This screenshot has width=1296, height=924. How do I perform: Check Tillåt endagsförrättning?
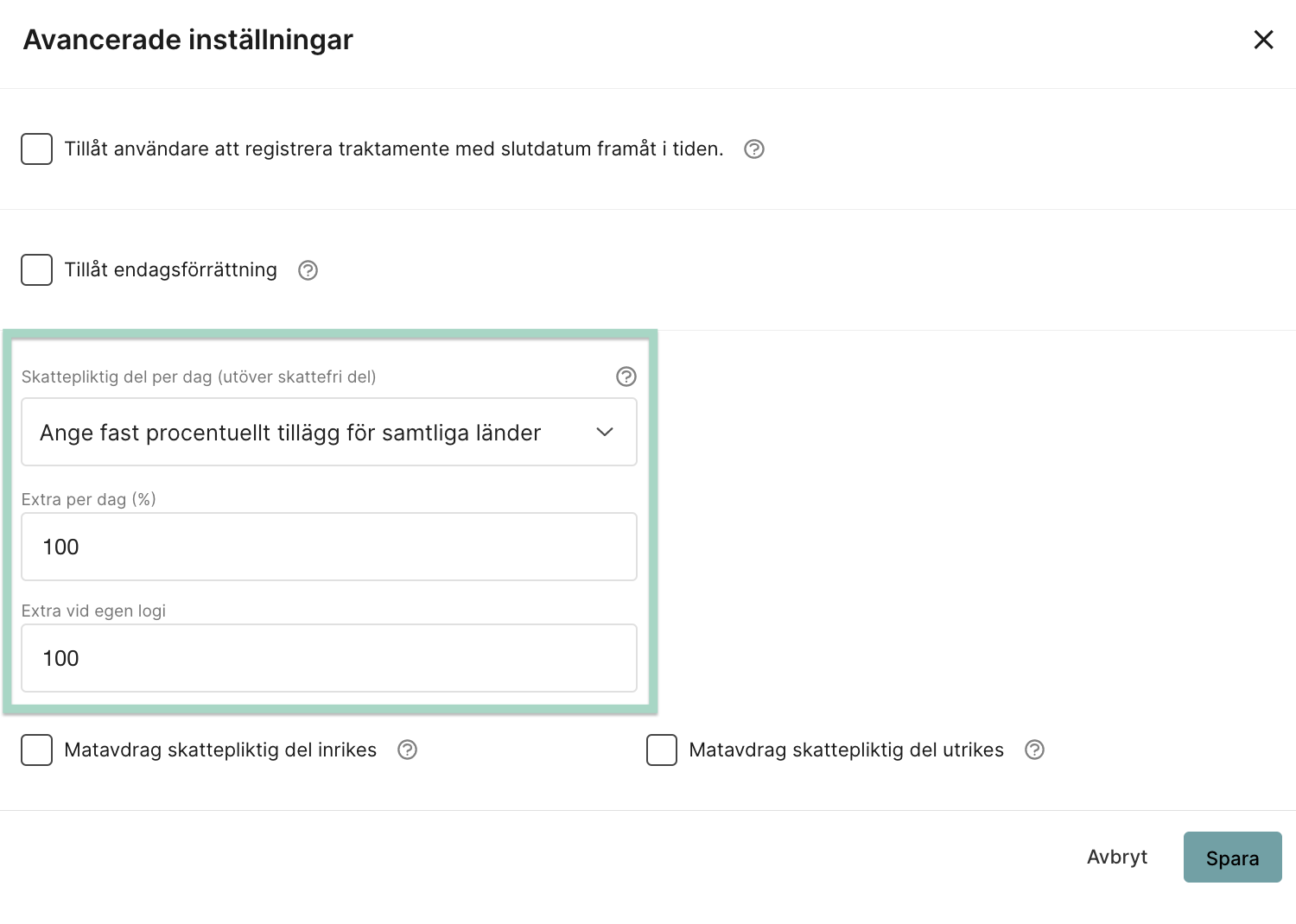37,269
